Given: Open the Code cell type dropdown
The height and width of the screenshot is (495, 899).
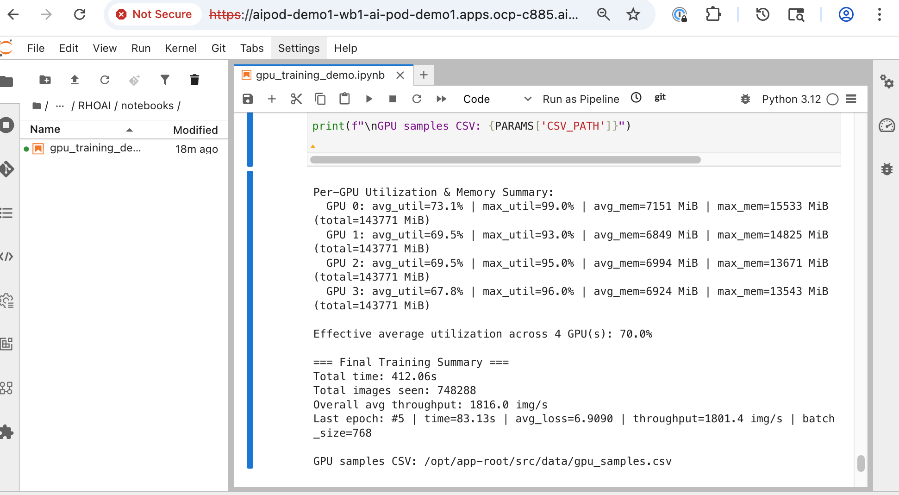Looking at the screenshot, I should pos(497,99).
